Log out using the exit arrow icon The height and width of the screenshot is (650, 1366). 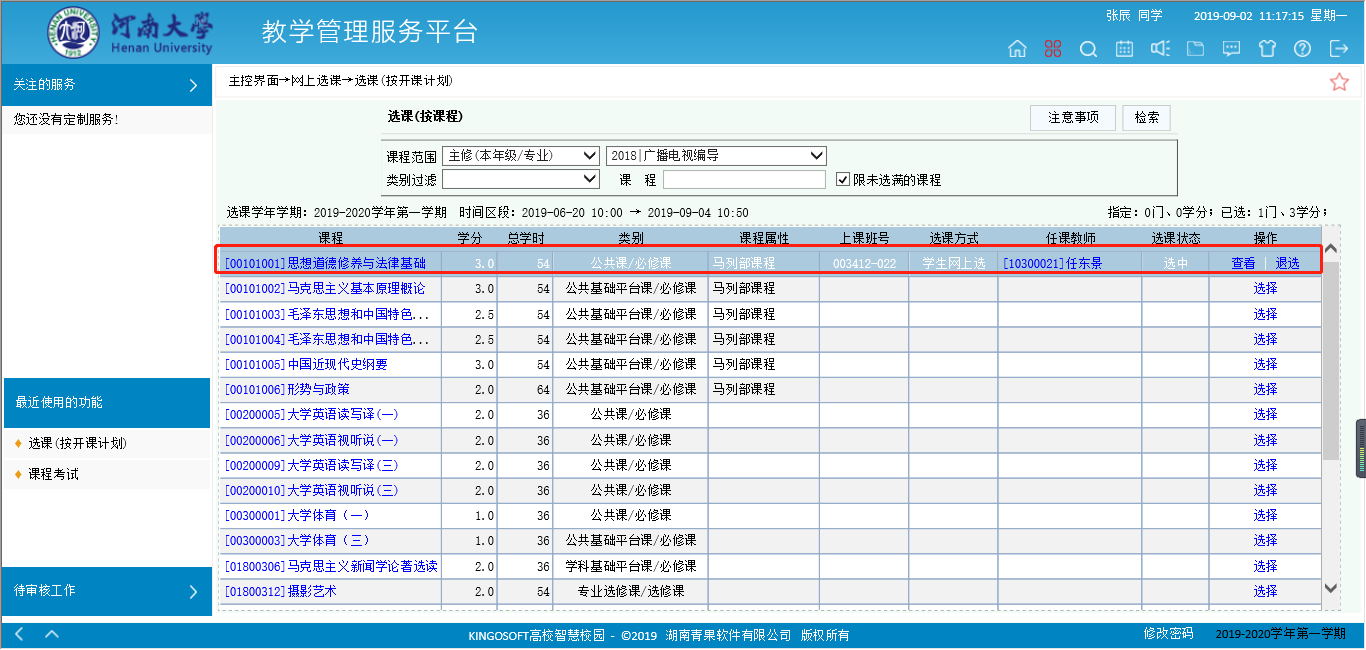pos(1338,49)
